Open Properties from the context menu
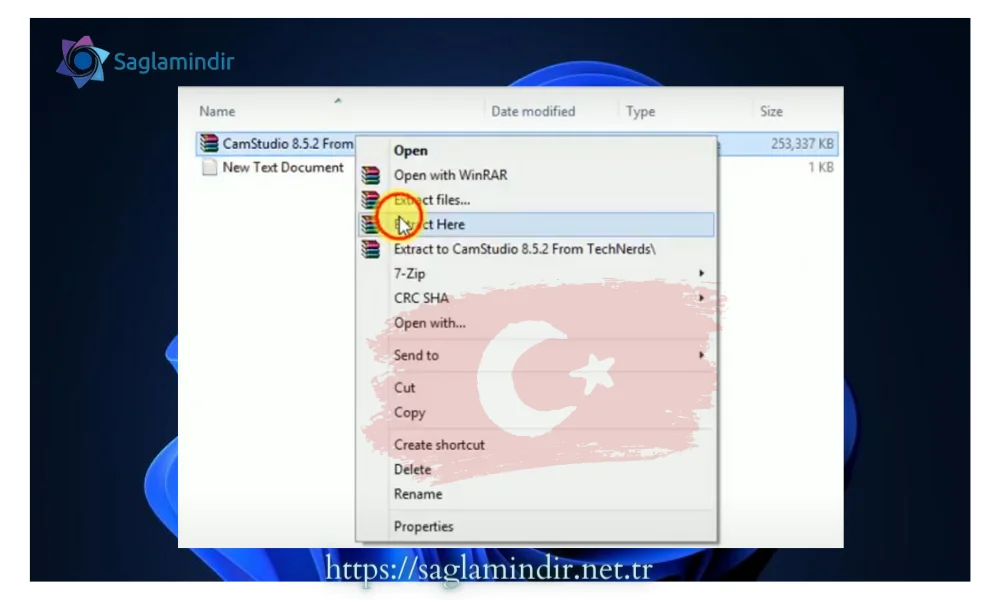This screenshot has height=600, width=1000. [423, 527]
